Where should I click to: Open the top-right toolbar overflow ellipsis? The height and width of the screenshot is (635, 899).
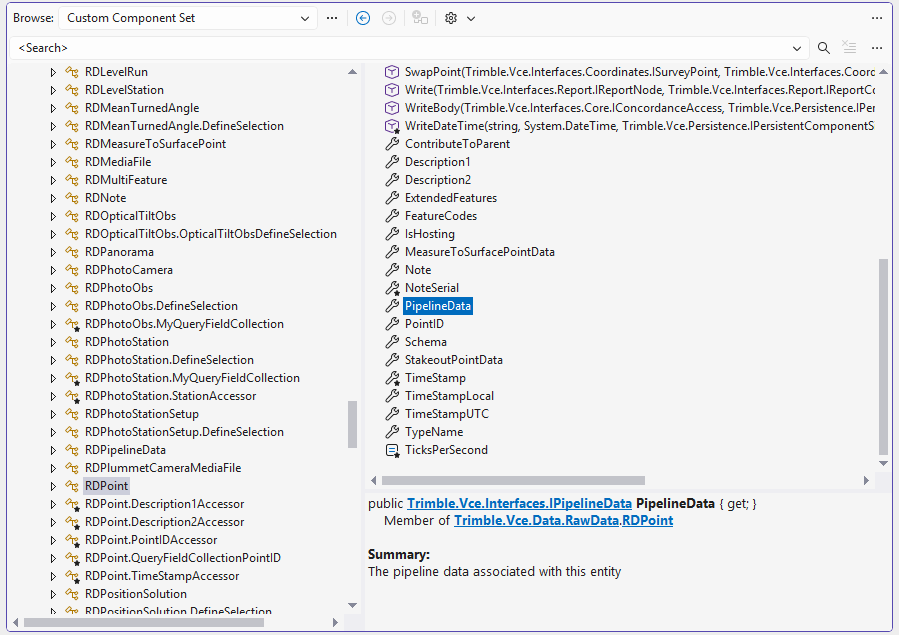point(877,18)
